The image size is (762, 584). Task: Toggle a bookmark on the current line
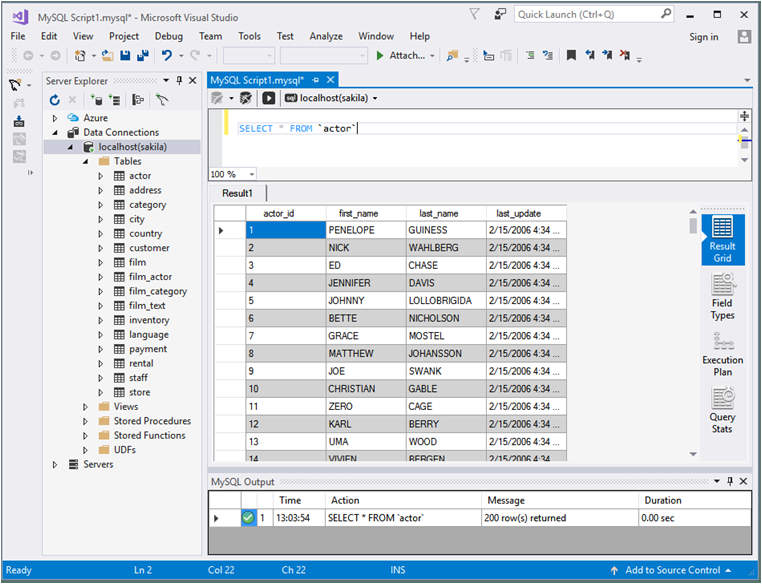pos(572,55)
